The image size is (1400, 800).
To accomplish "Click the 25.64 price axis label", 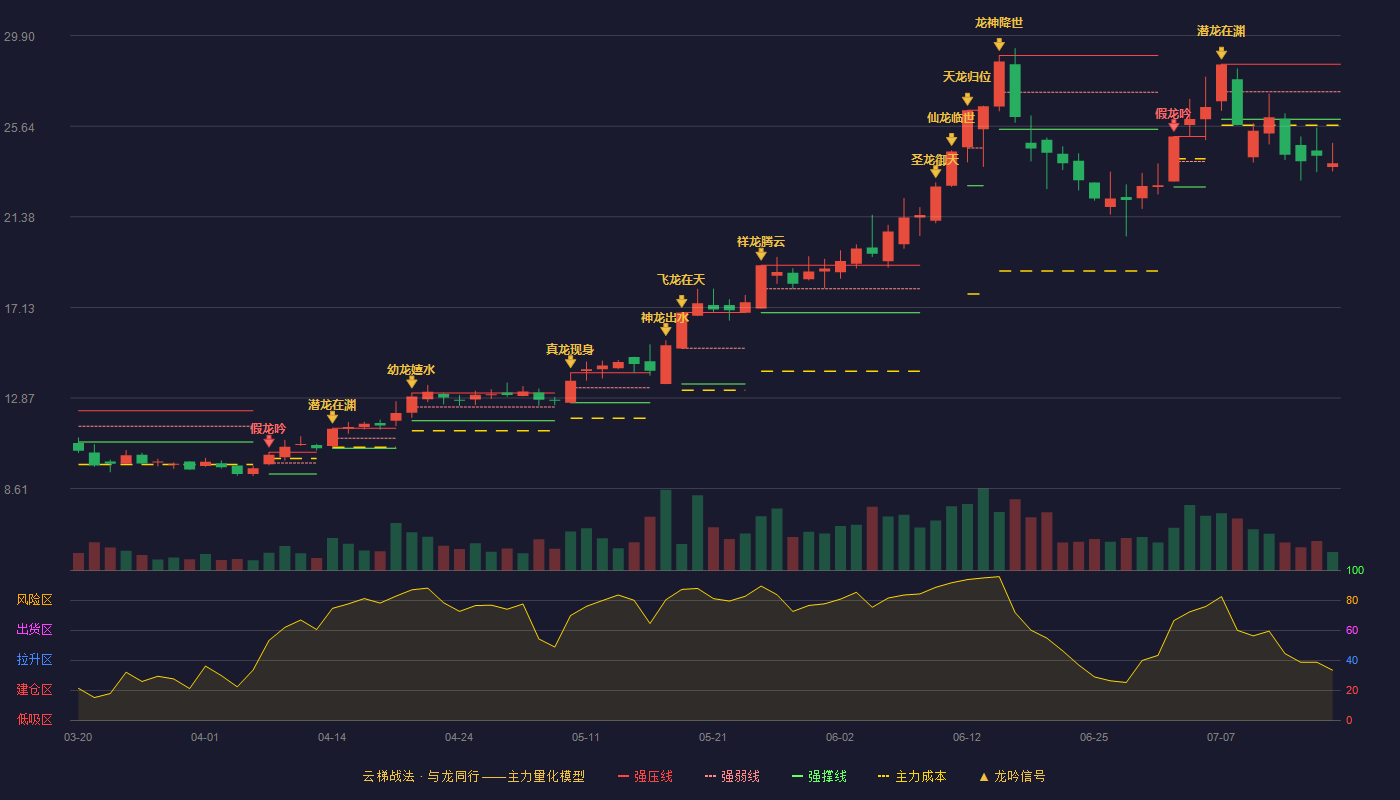I will [x=19, y=128].
